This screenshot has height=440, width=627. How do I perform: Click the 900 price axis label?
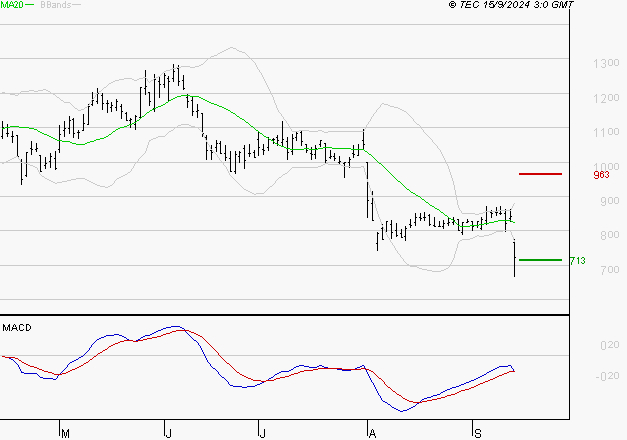point(610,201)
